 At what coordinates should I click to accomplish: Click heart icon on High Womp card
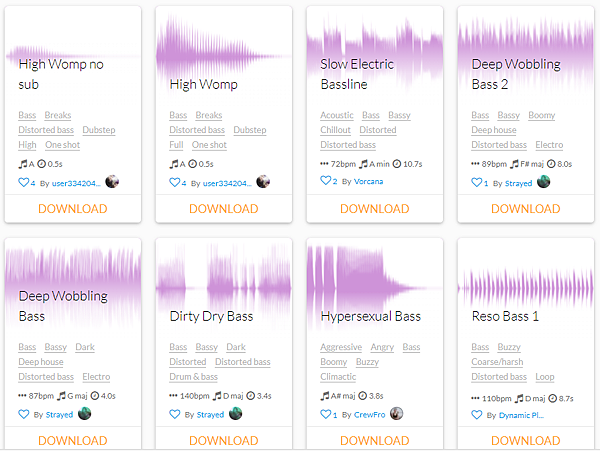(x=175, y=182)
